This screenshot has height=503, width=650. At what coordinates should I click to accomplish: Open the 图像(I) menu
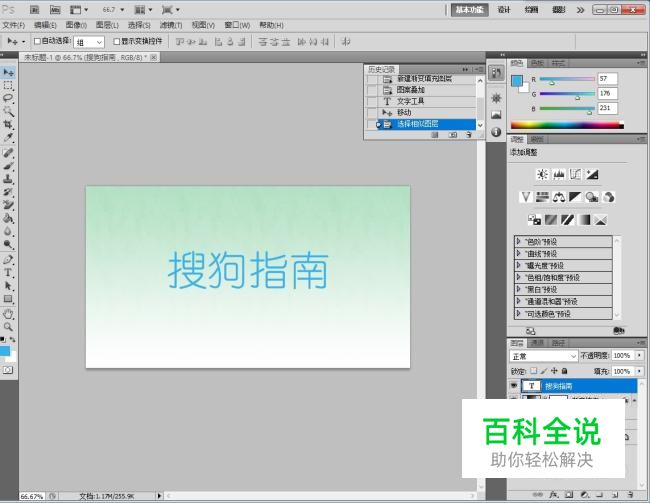coord(76,25)
